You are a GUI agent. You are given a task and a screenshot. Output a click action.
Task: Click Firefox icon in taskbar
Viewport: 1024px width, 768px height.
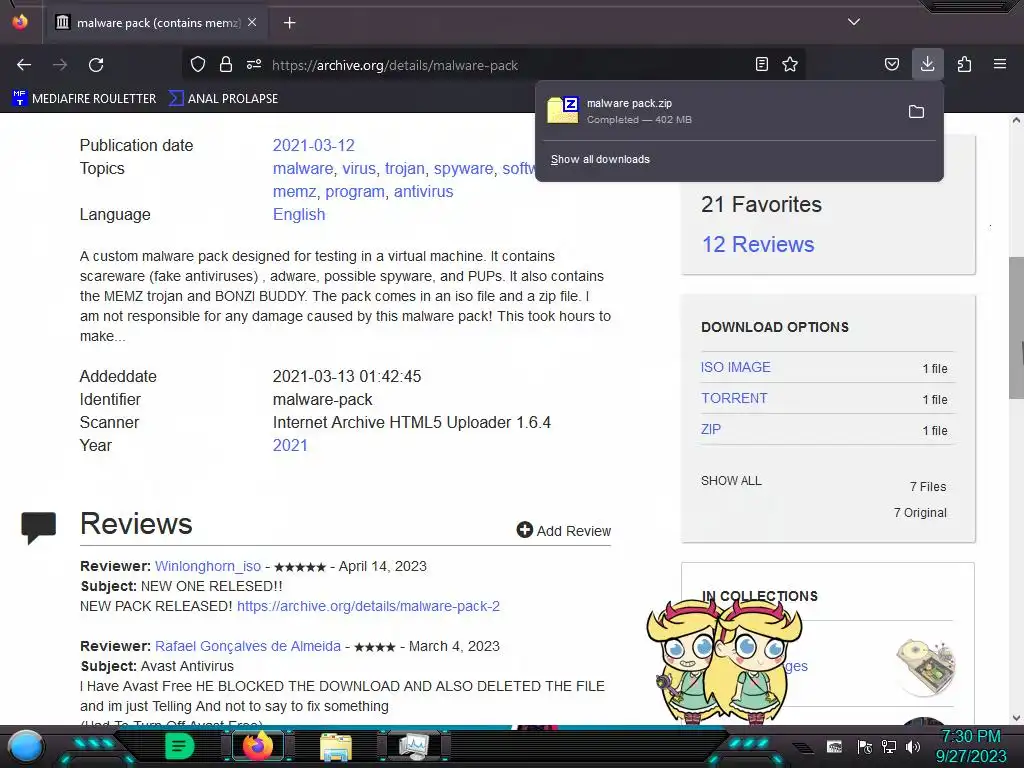pos(258,746)
